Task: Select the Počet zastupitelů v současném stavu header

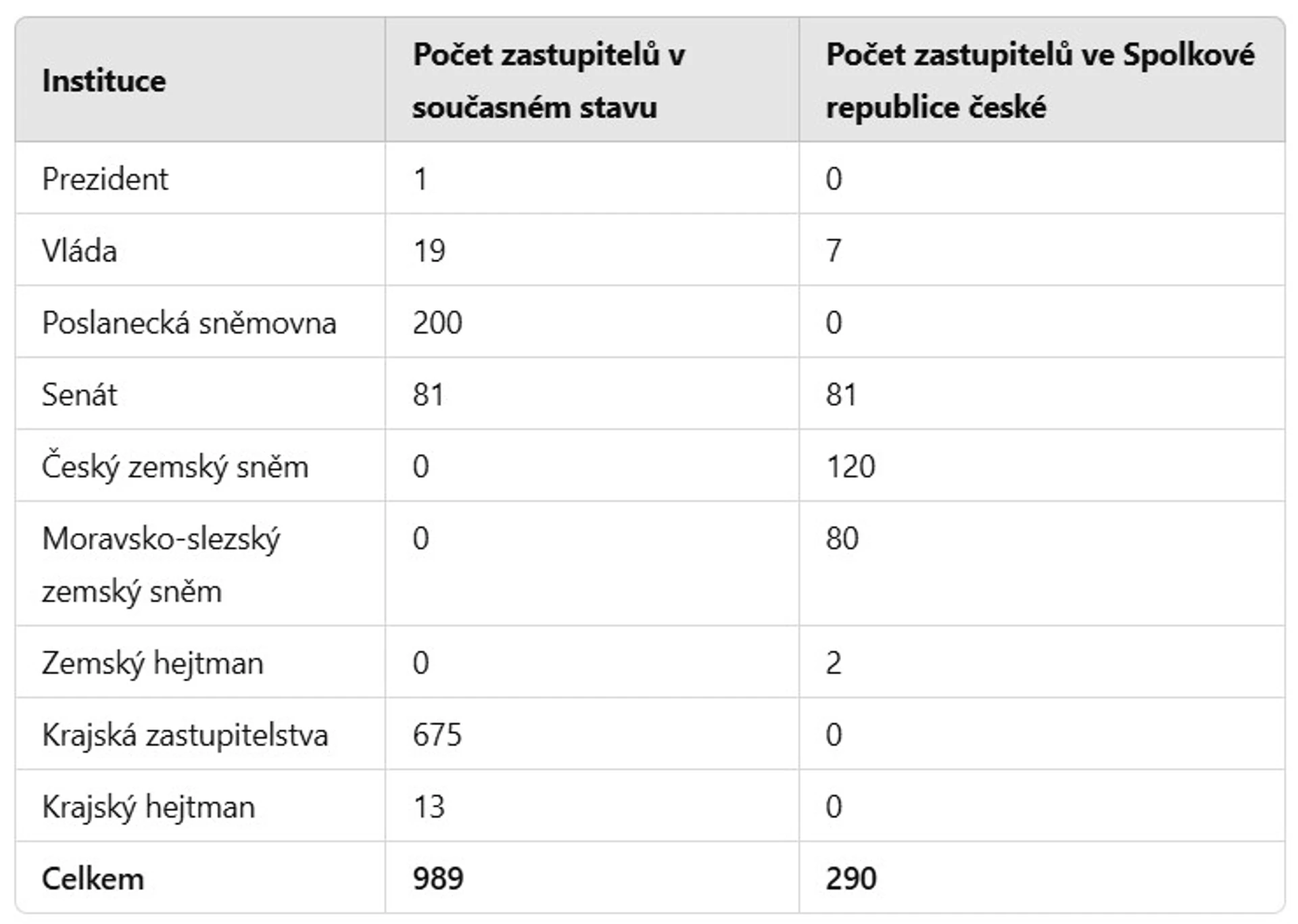Action: (549, 81)
